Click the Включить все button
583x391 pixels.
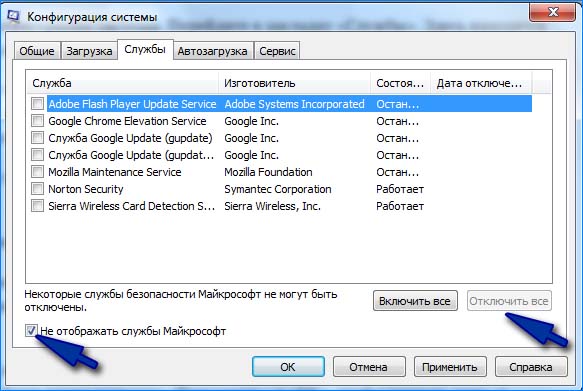coord(415,301)
